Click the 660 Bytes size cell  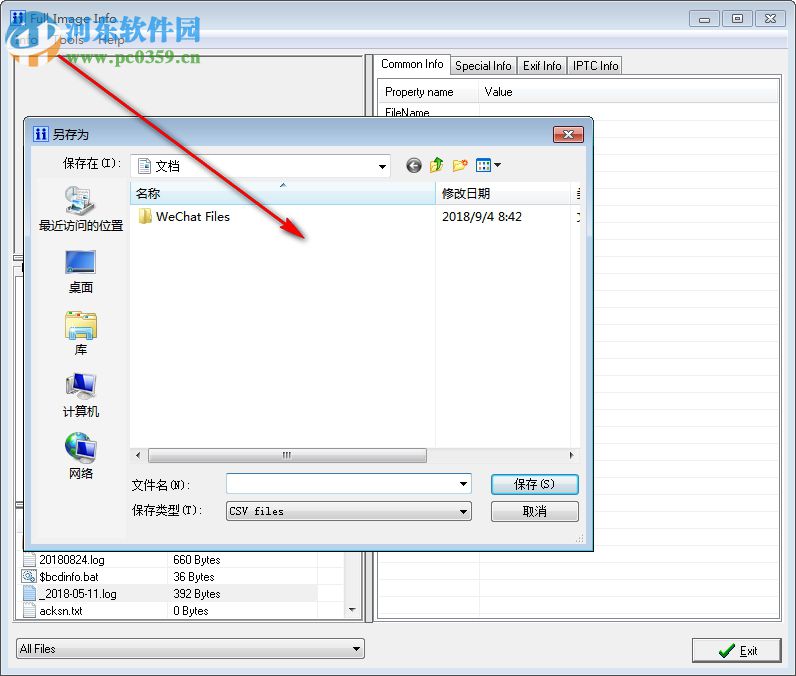pyautogui.click(x=196, y=560)
